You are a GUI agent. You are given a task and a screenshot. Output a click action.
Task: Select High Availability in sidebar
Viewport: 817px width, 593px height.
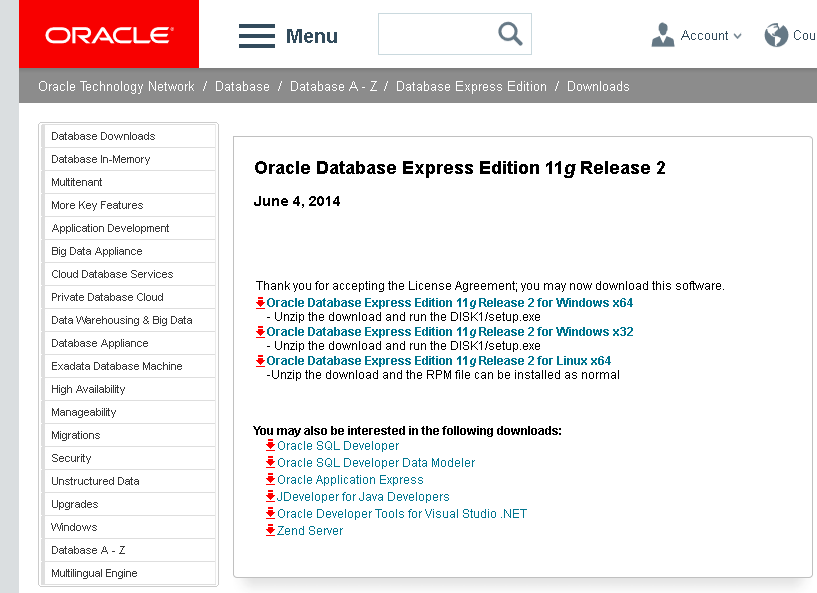pos(130,389)
